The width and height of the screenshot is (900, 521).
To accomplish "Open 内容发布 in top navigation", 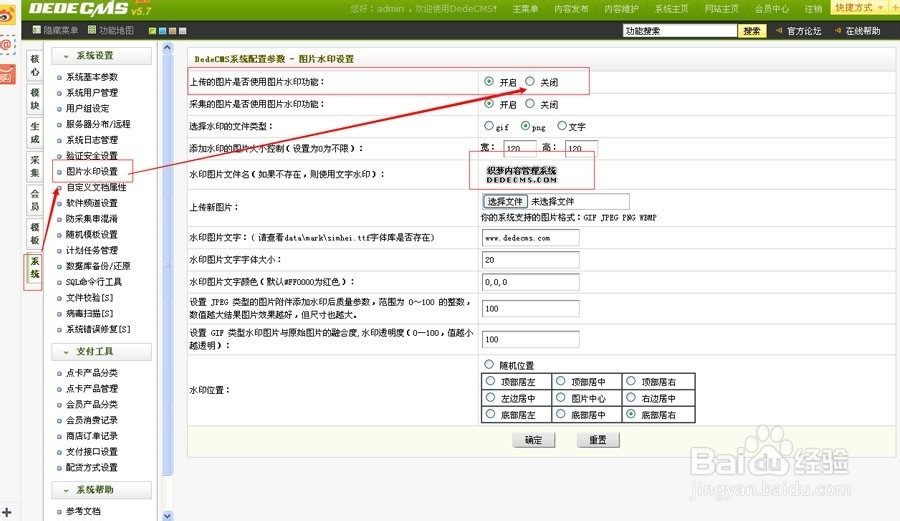I will click(x=571, y=9).
